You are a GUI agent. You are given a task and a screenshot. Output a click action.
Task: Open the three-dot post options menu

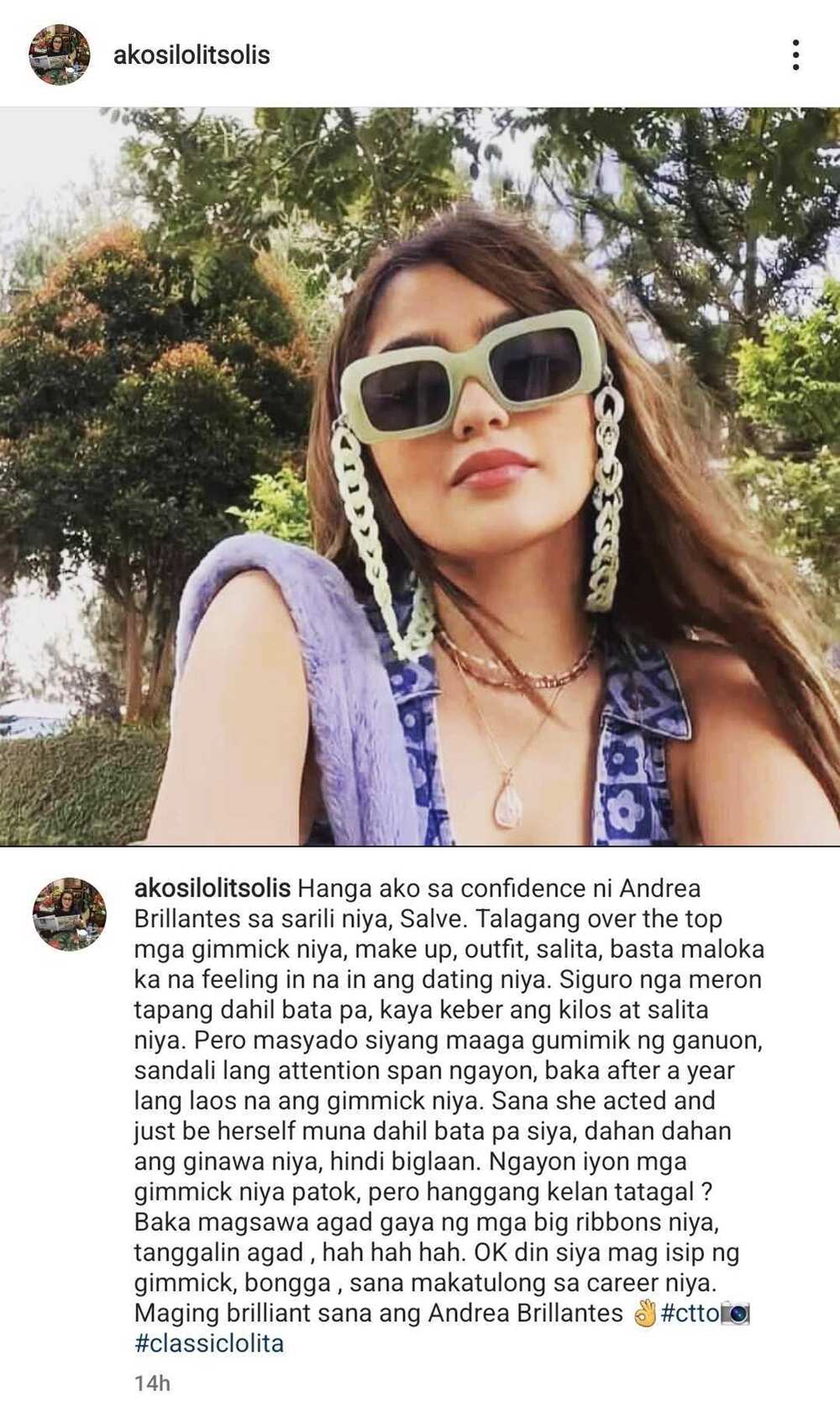click(x=795, y=55)
